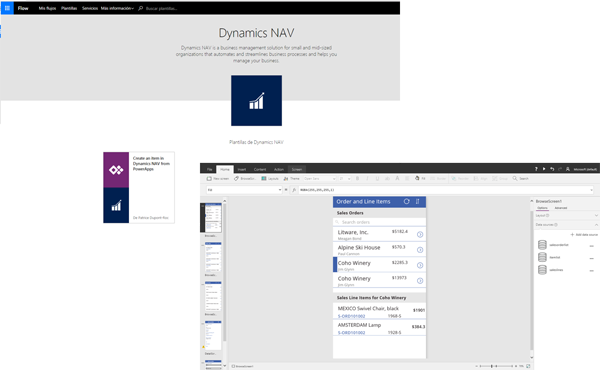The width and height of the screenshot is (600, 370).
Task: Toggle Underline formatting
Action: 377,179
